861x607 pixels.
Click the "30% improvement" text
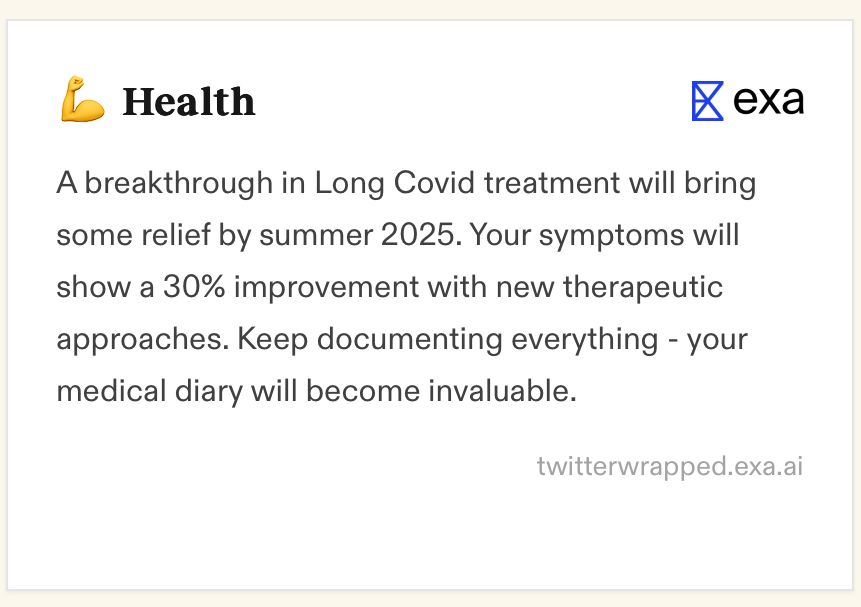(291, 287)
